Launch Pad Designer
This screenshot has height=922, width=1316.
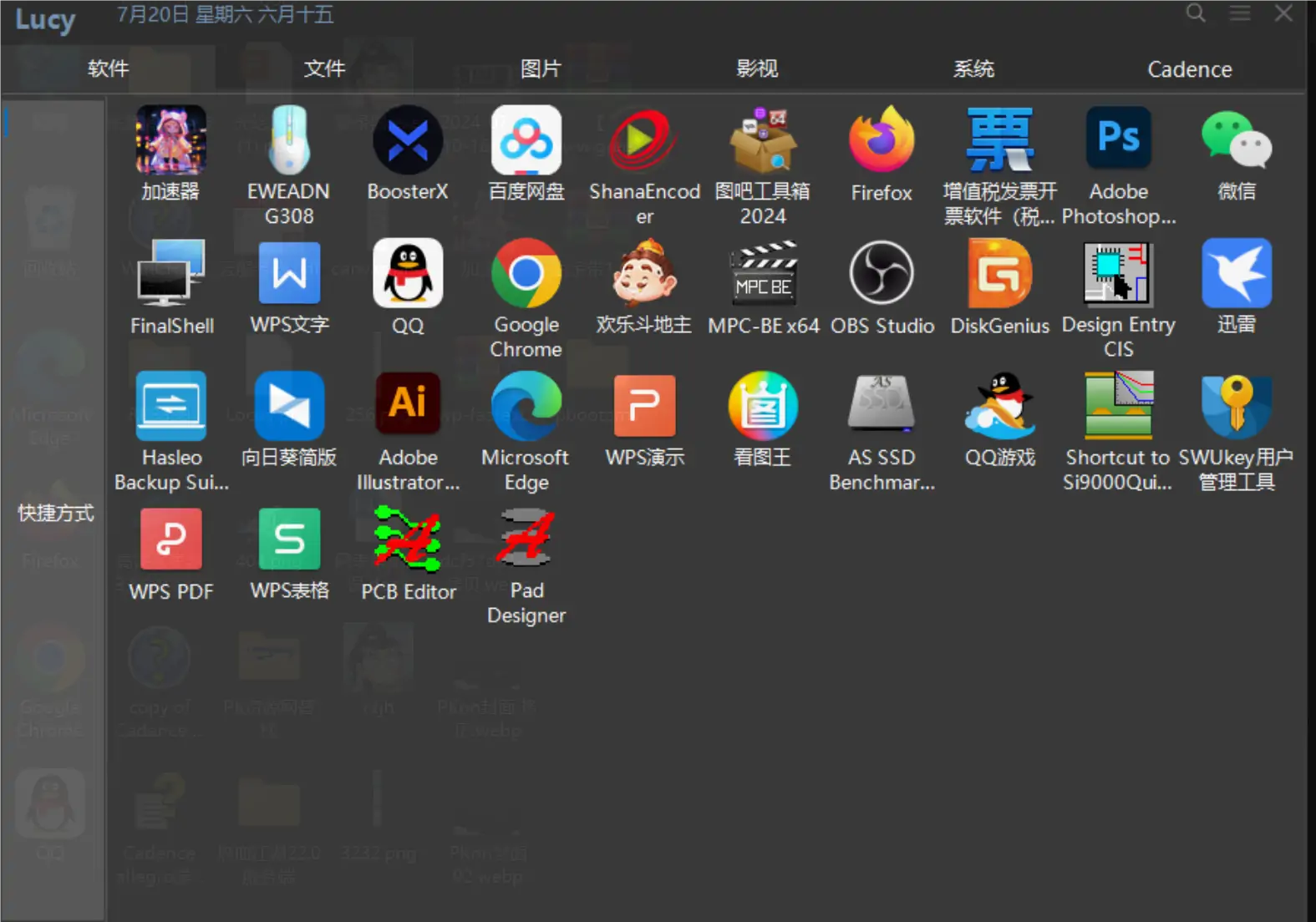[x=526, y=540]
